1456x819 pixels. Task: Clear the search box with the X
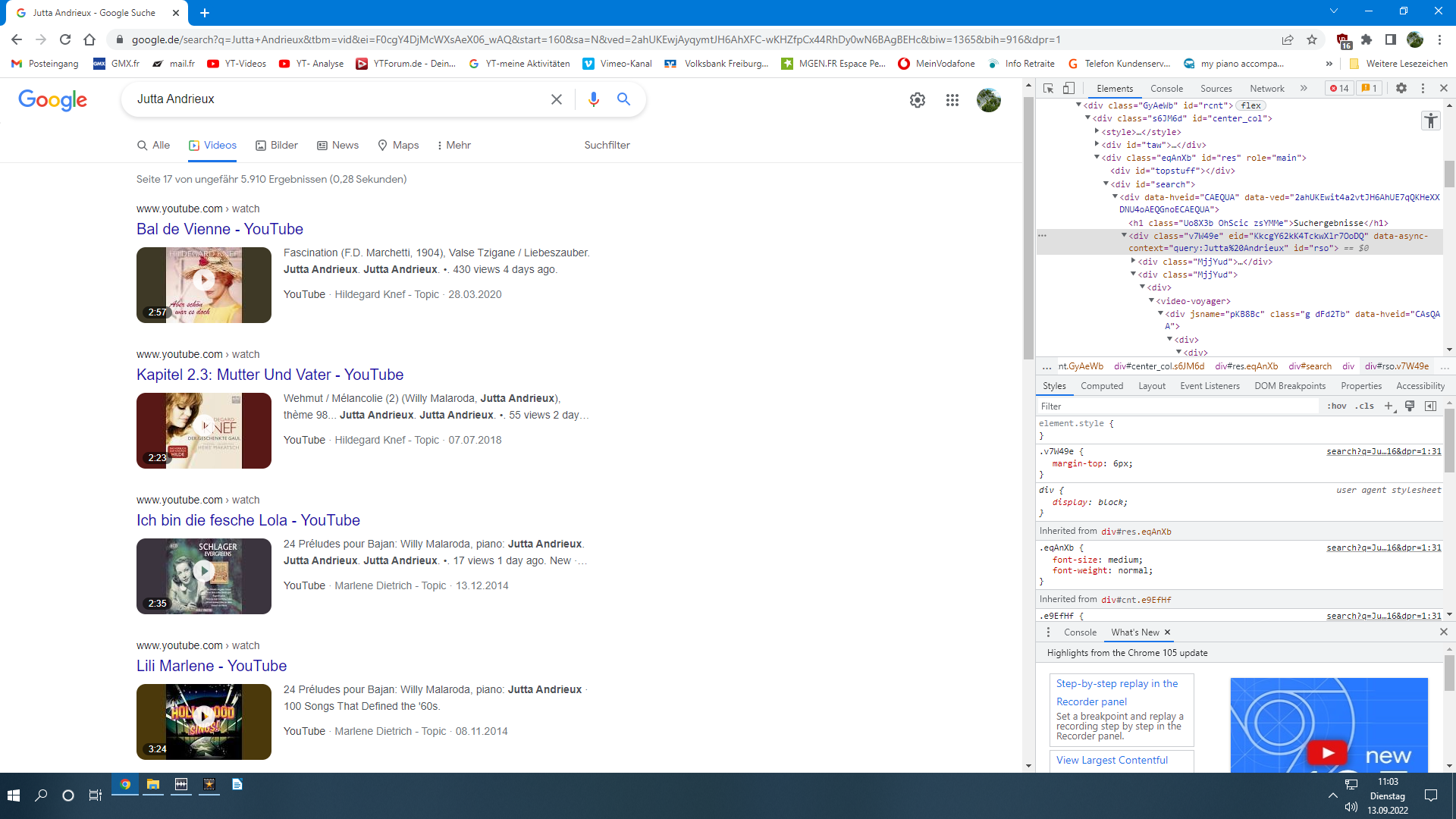(x=557, y=99)
